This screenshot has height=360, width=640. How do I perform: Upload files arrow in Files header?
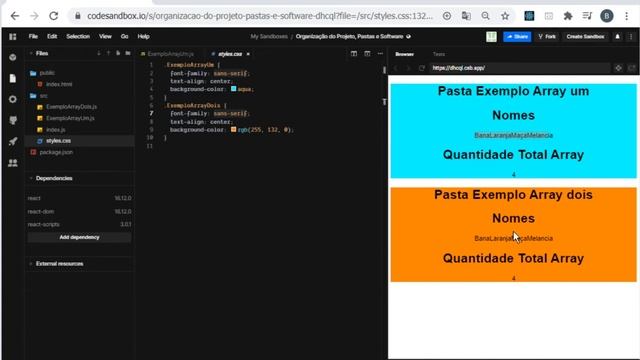[109, 53]
